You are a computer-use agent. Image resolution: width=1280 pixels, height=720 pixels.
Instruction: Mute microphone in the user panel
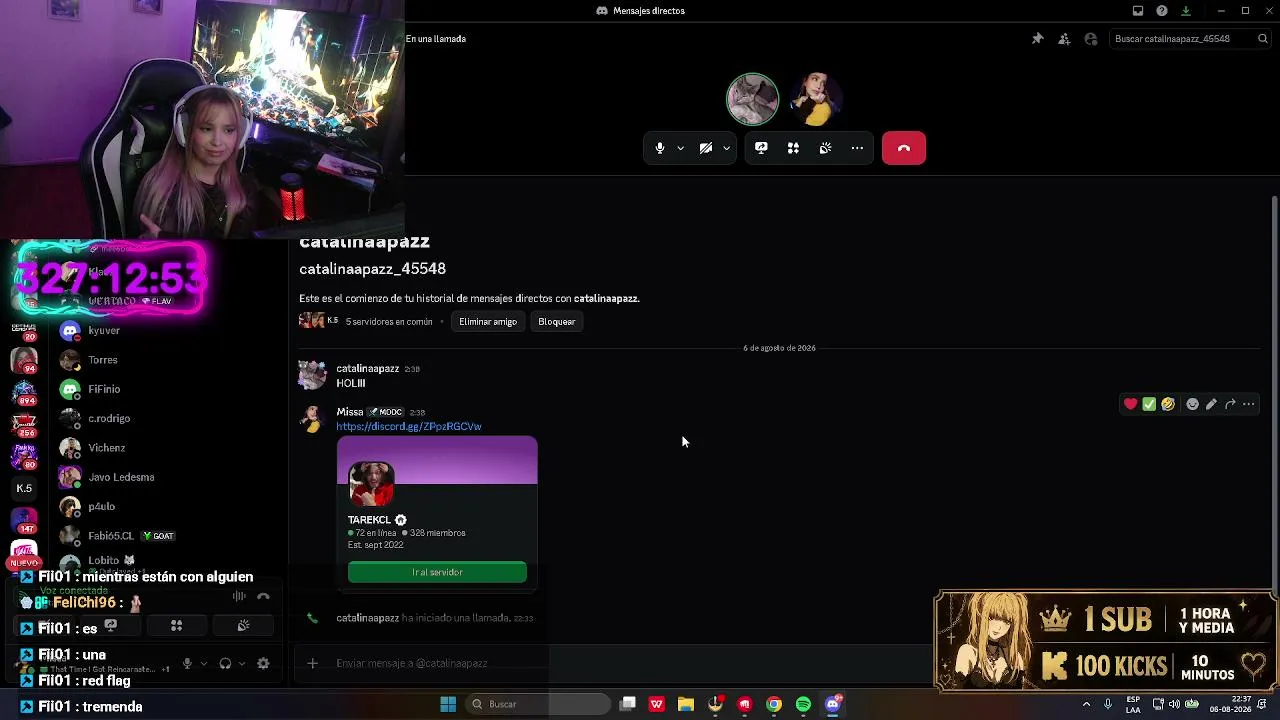187,663
